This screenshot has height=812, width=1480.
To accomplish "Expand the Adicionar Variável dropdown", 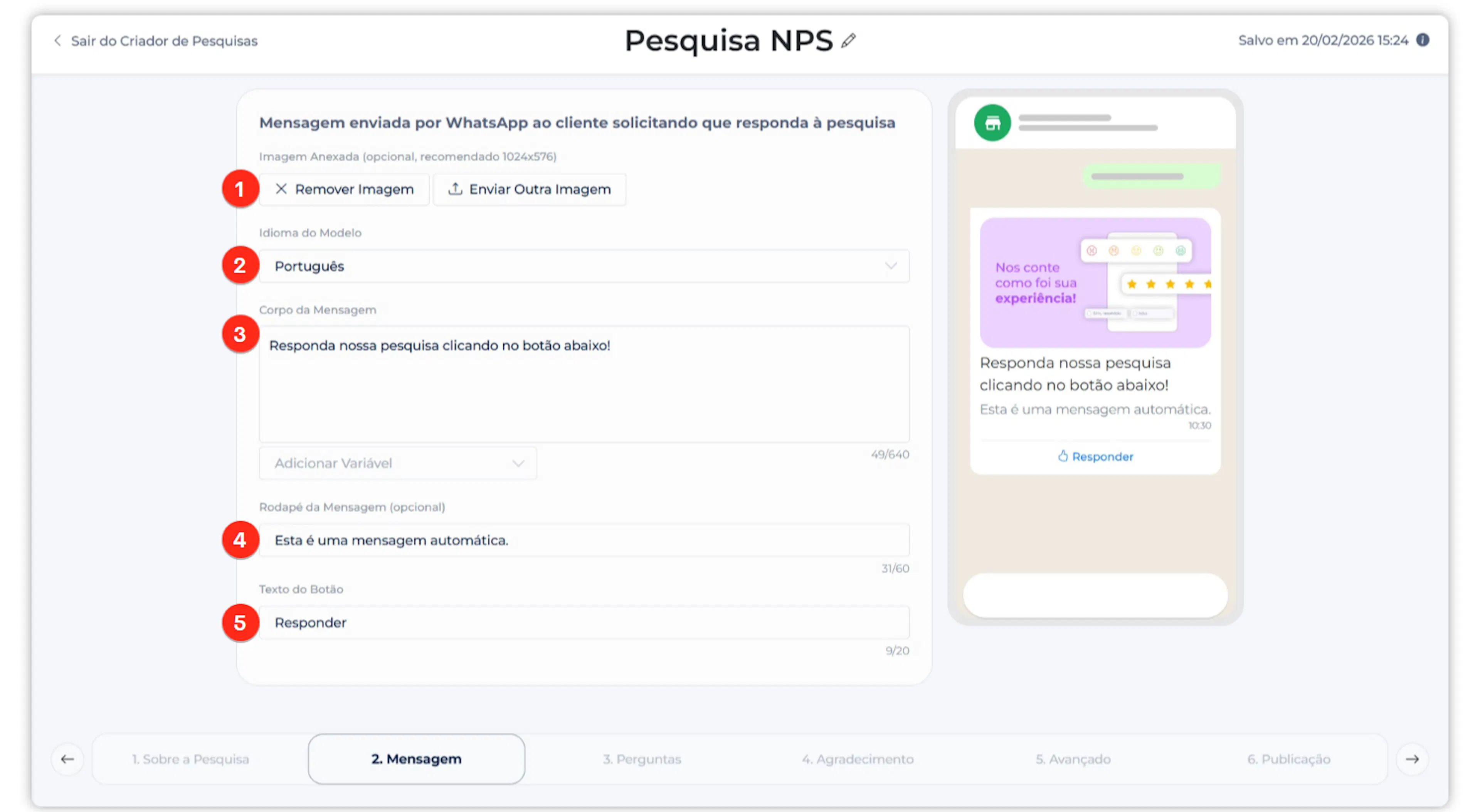I will pos(398,463).
